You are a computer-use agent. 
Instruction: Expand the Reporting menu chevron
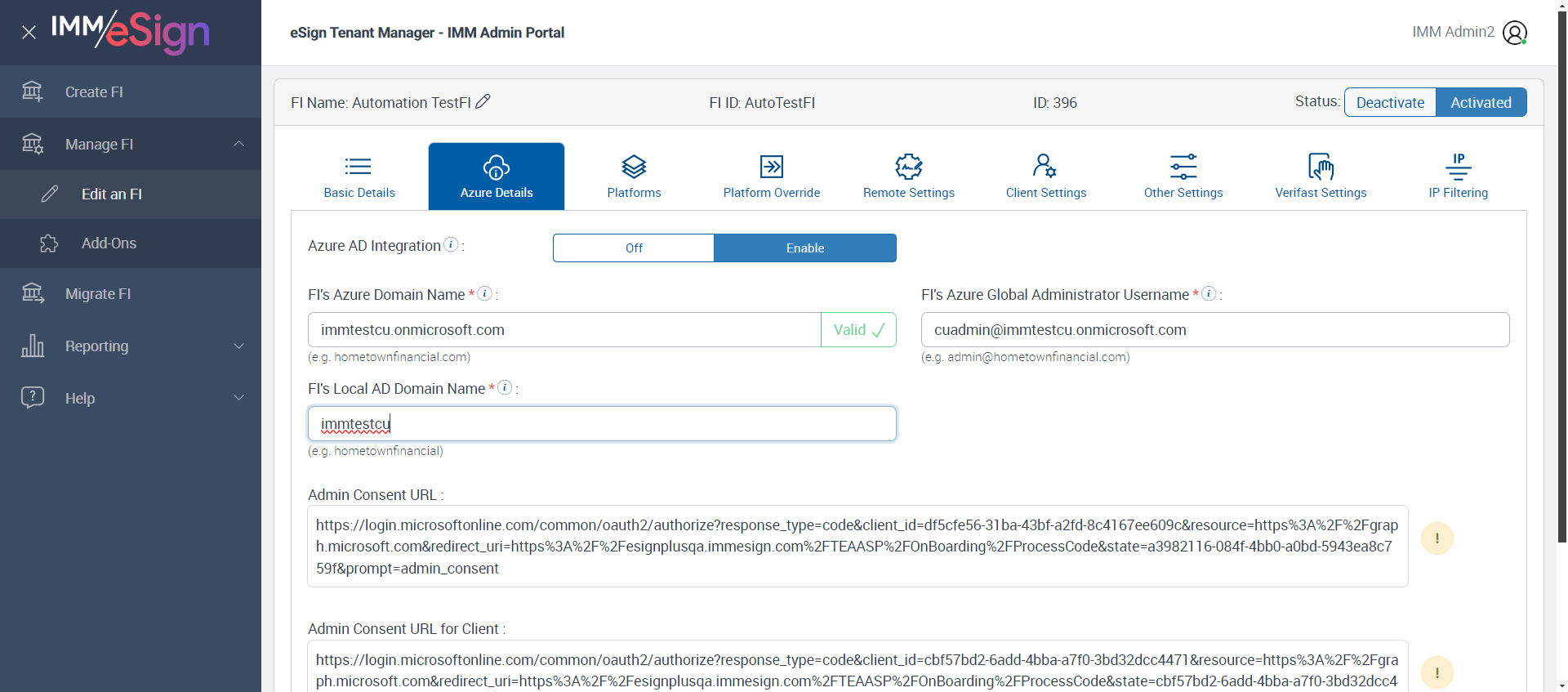pos(238,346)
